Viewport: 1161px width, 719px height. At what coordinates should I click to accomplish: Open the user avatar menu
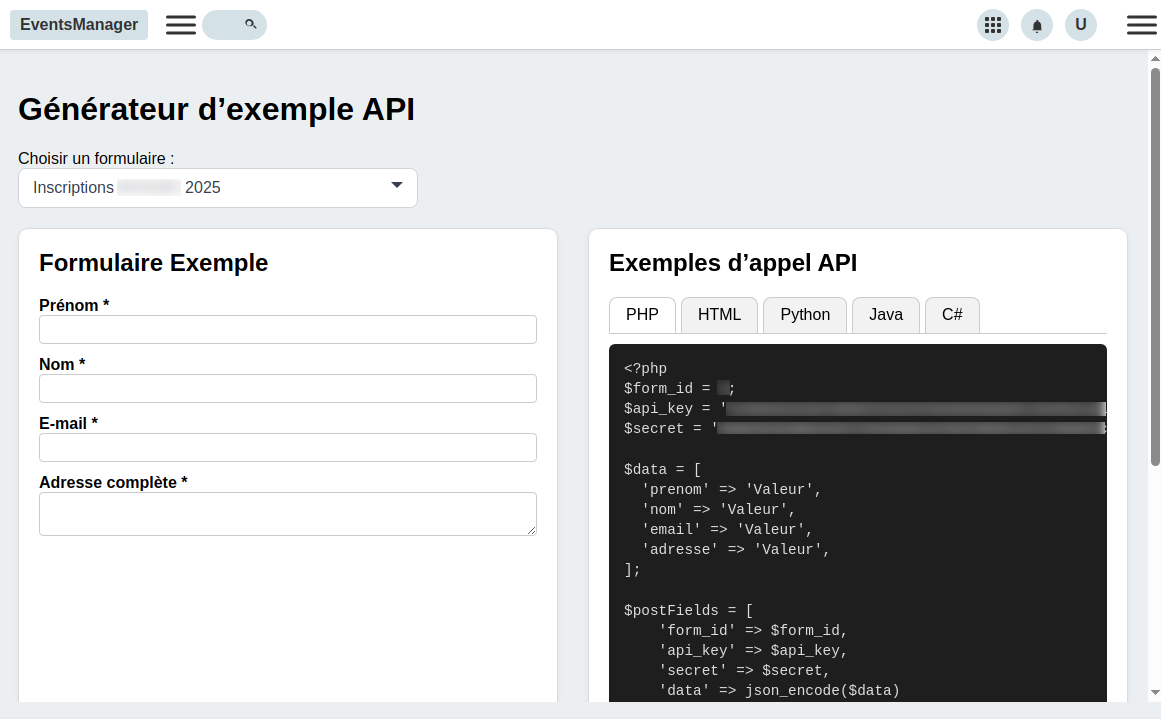pos(1081,25)
